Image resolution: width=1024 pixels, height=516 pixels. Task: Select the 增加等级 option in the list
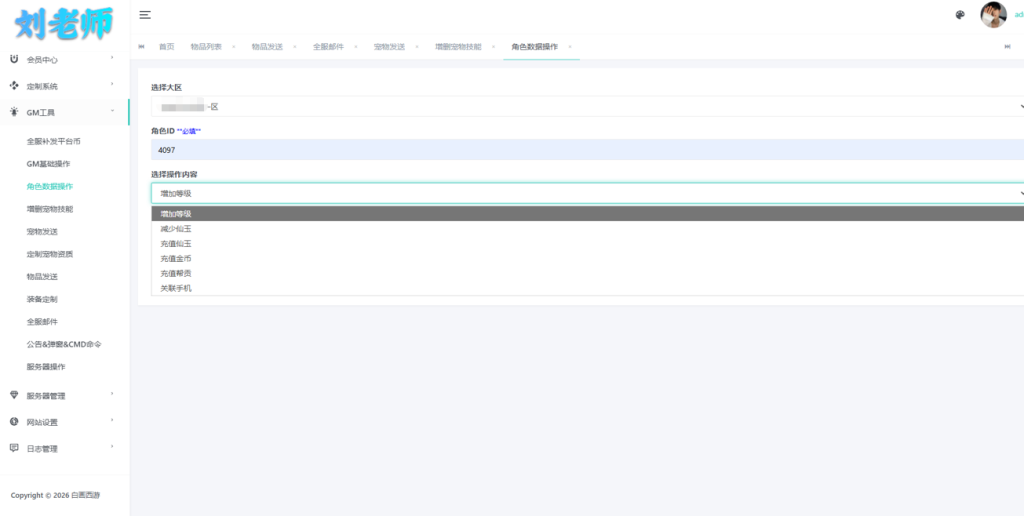pos(587,214)
